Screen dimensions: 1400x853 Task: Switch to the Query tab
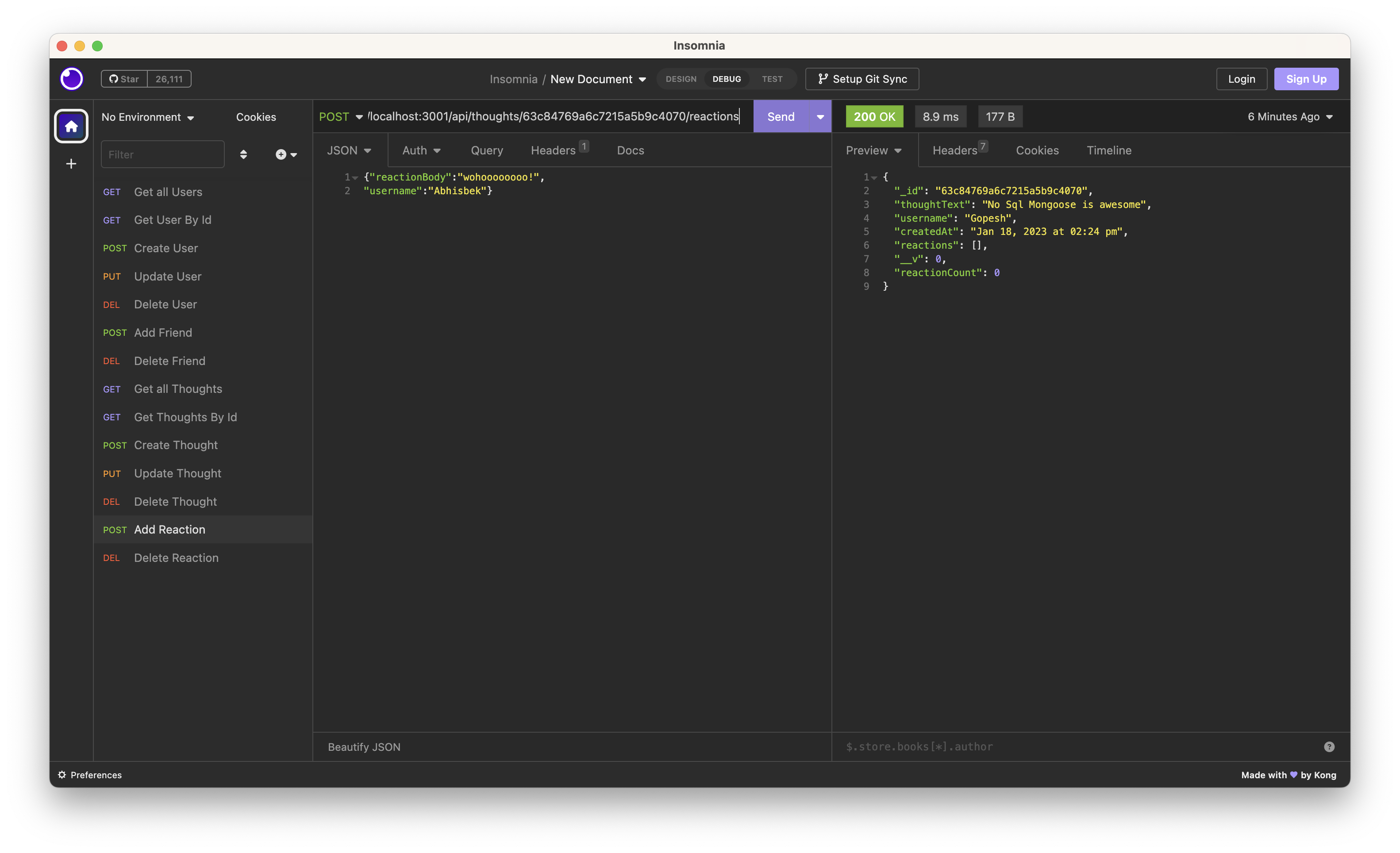[487, 150]
